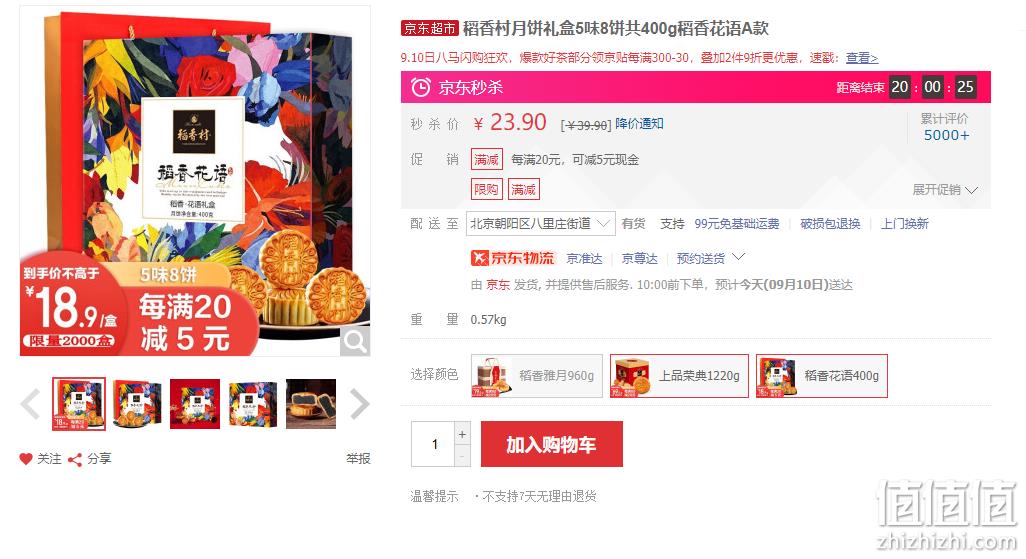The width and height of the screenshot is (1026, 559).
Task: Show previous thumbnails with left arrow
Action: pyautogui.click(x=30, y=404)
